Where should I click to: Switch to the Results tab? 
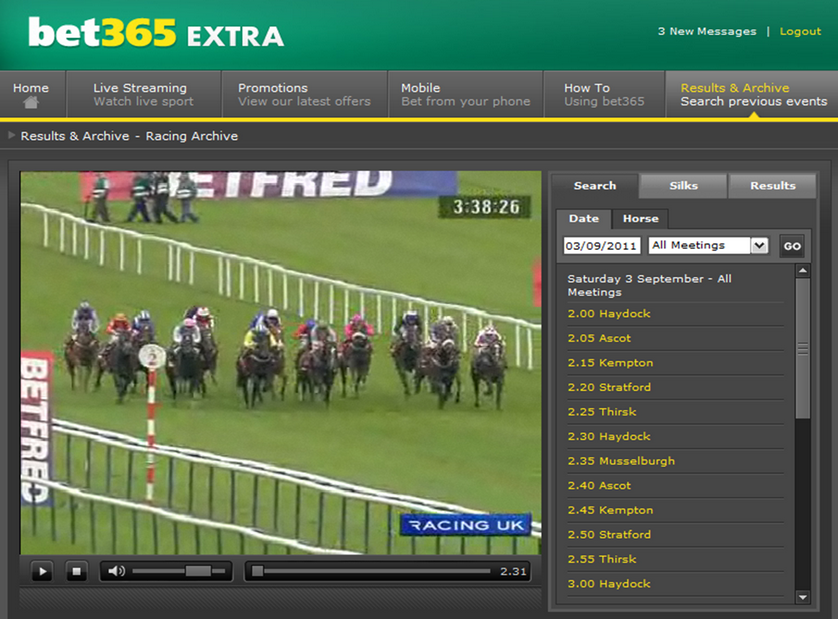pos(773,185)
